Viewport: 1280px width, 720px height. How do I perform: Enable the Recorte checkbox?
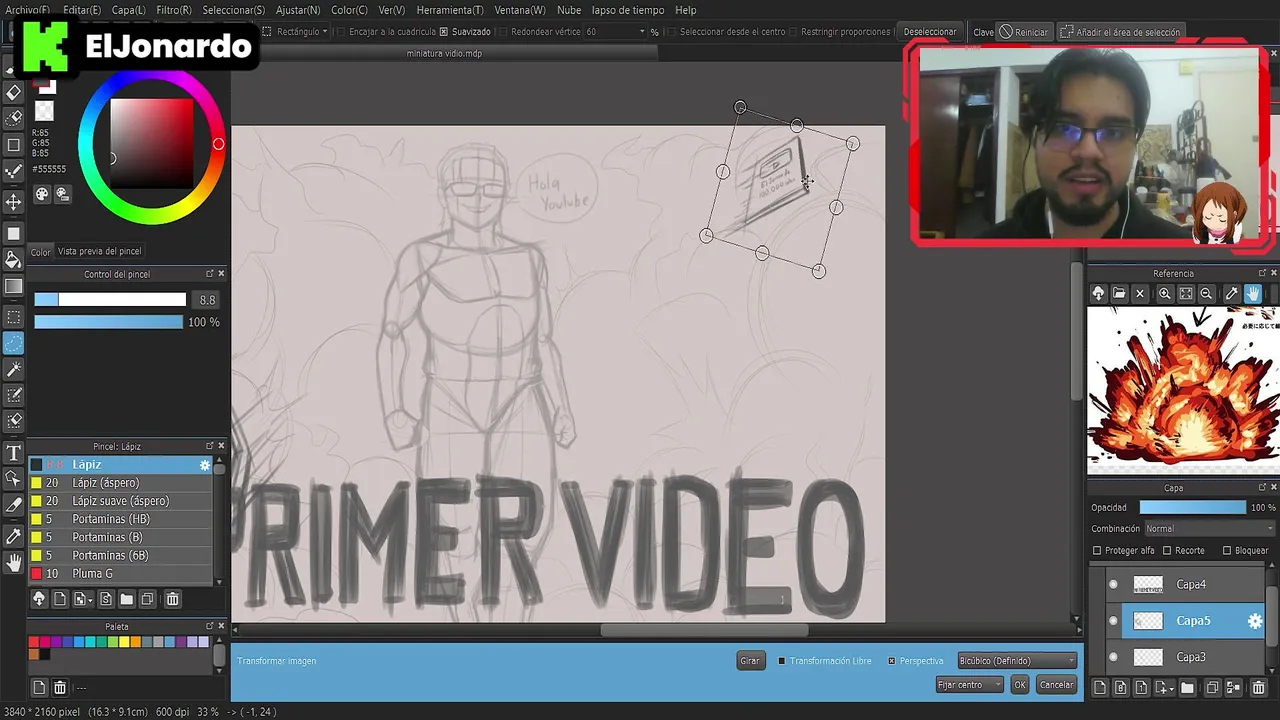pos(1167,551)
